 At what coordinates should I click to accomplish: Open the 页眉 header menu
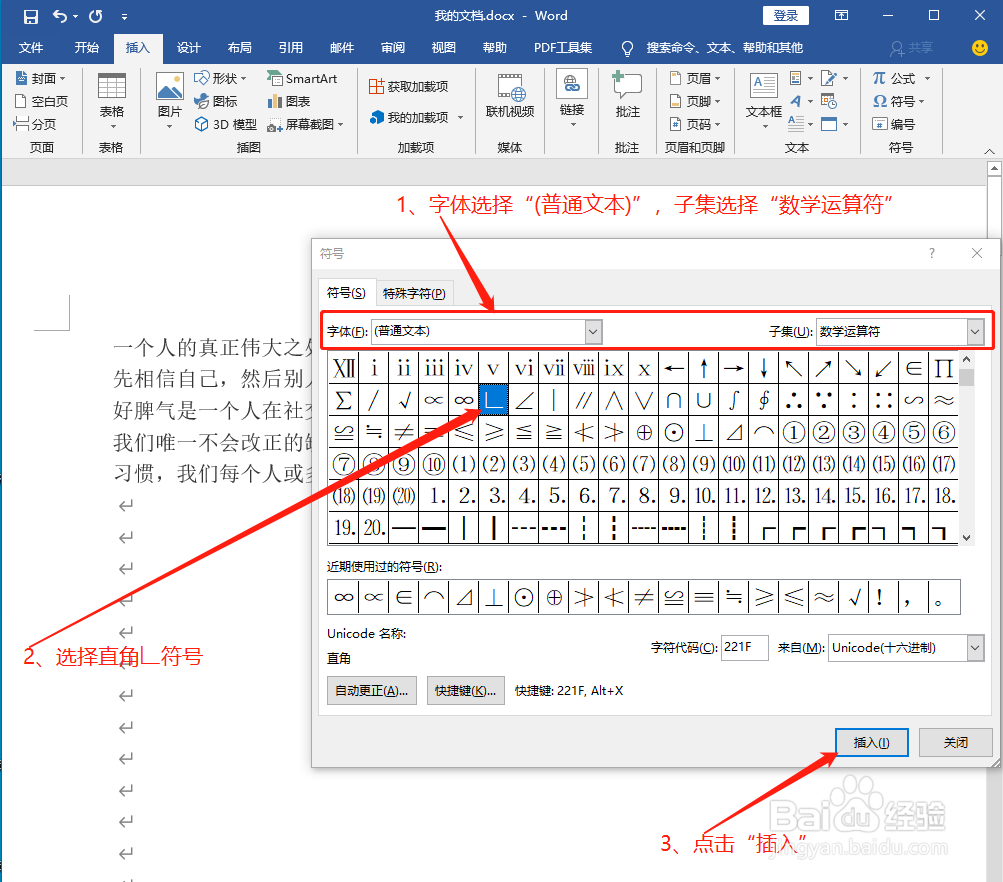[x=695, y=78]
